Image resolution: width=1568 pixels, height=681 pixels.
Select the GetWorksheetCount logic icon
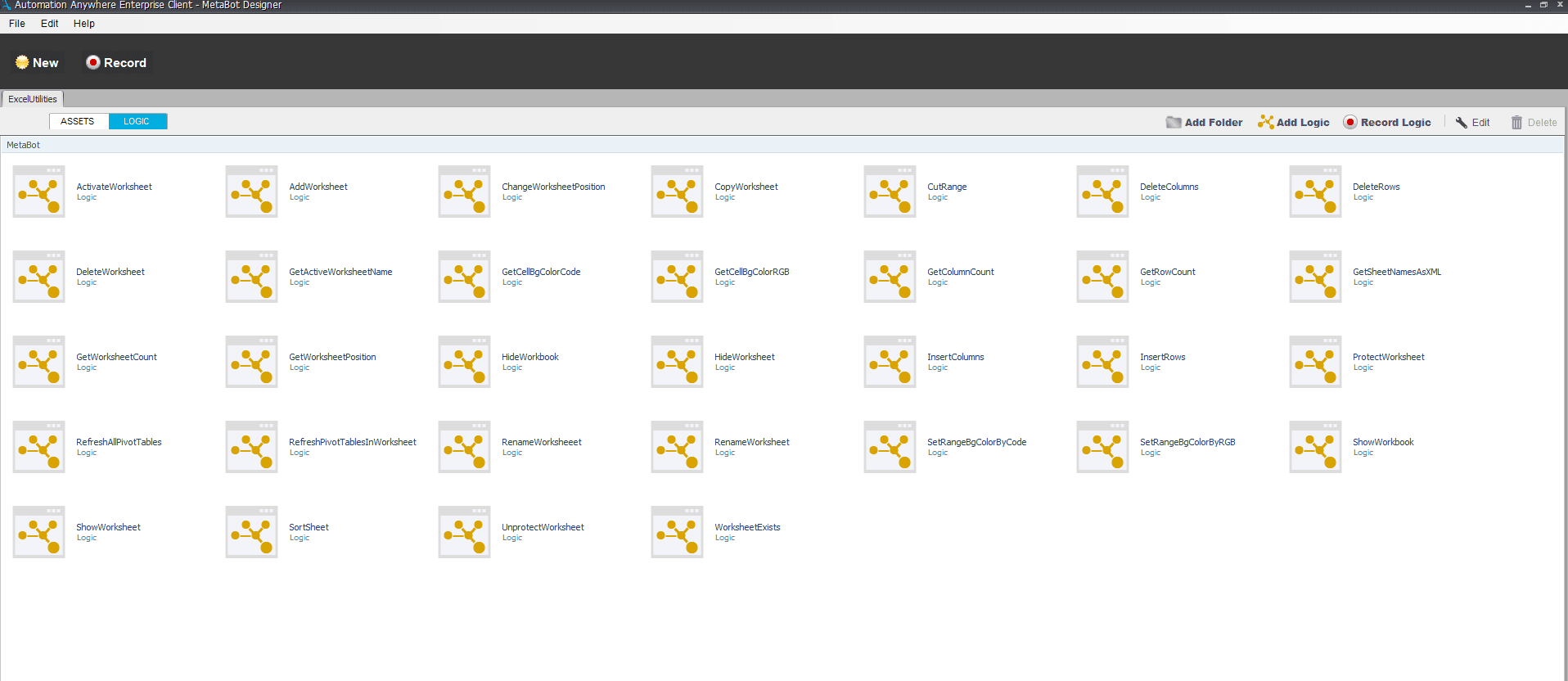39,362
